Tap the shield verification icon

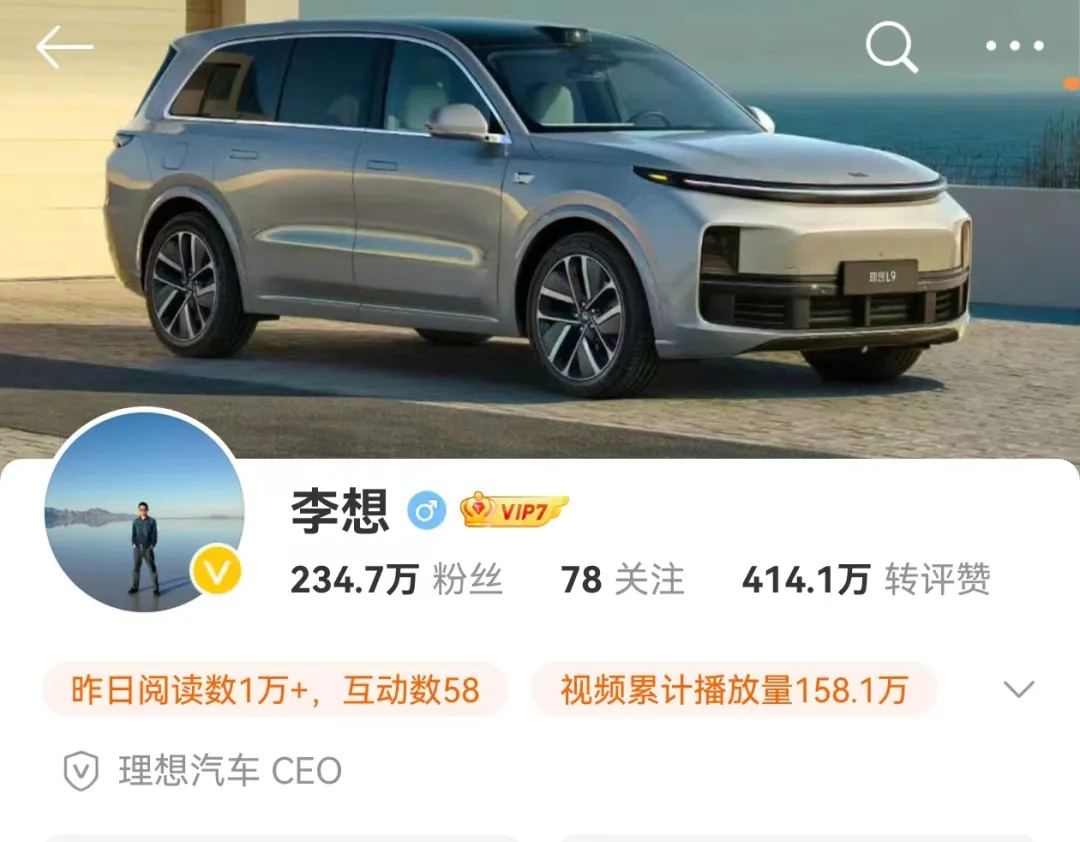[x=81, y=770]
